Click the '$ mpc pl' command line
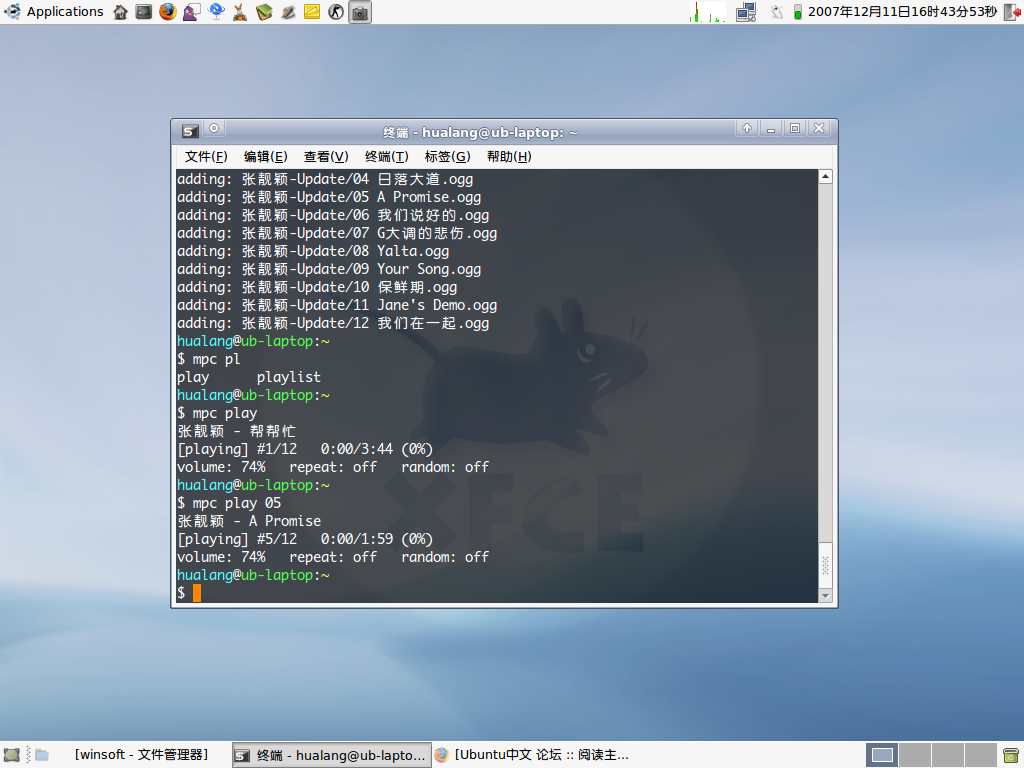Image resolution: width=1024 pixels, height=768 pixels. [209, 359]
